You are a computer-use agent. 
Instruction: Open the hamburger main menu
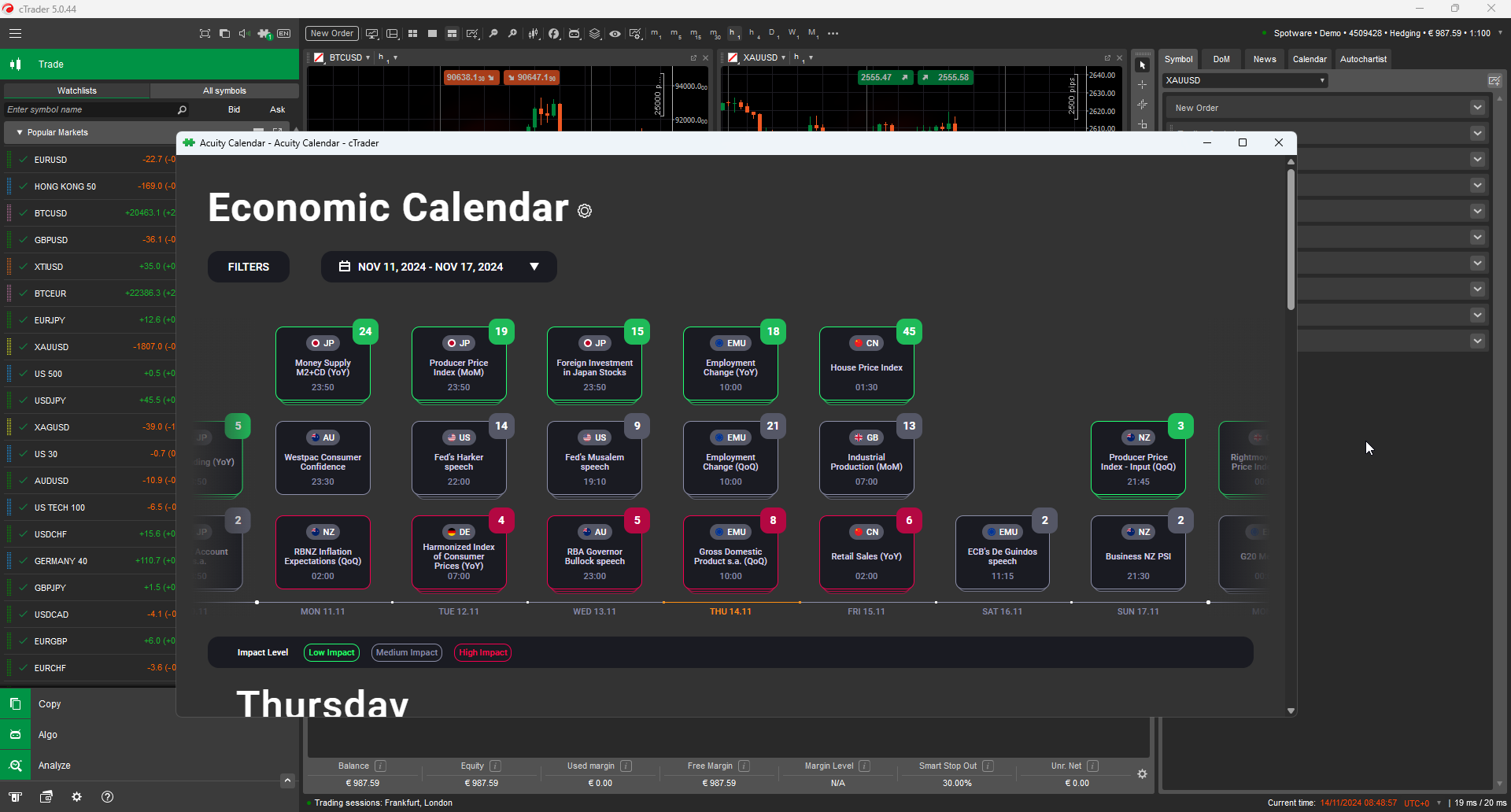(x=15, y=33)
